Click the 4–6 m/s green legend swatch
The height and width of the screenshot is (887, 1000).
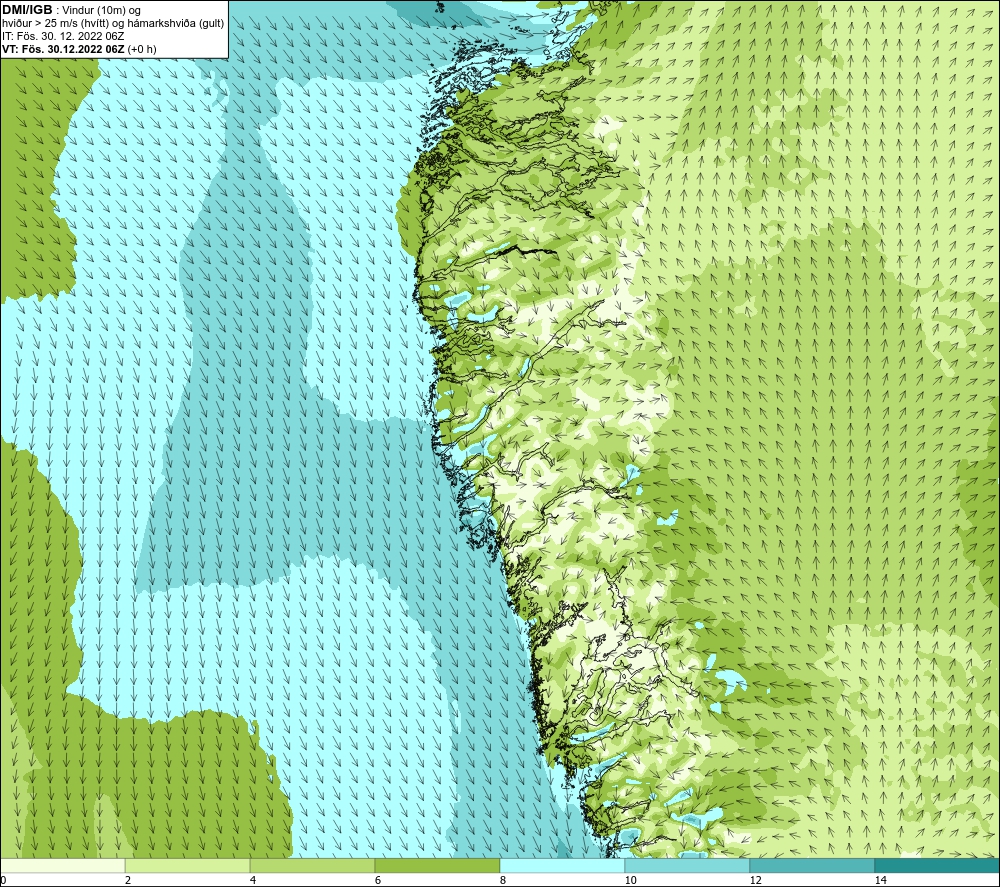click(312, 865)
